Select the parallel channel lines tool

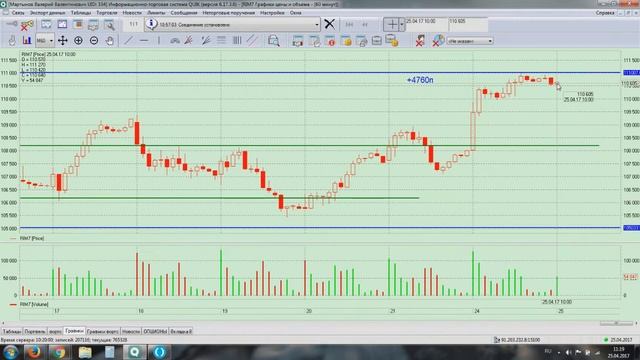pyautogui.click(x=252, y=40)
